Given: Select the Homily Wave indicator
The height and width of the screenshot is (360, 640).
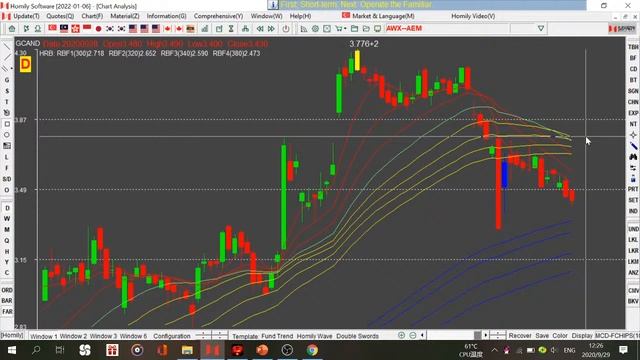Looking at the screenshot, I should click(314, 336).
